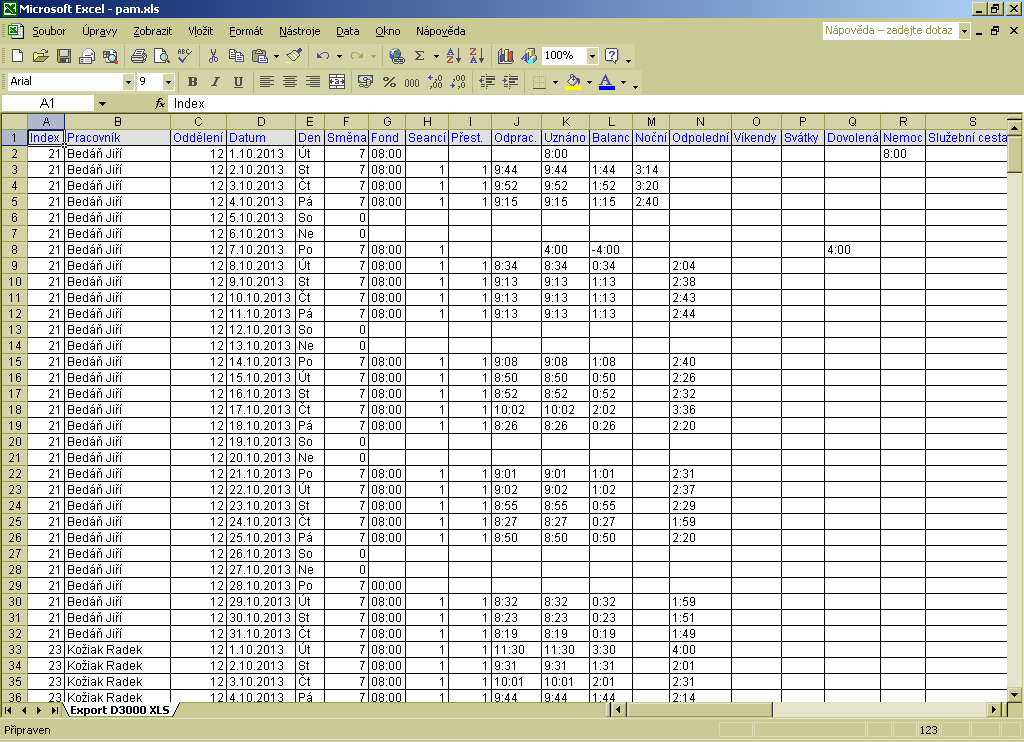Image resolution: width=1024 pixels, height=742 pixels.
Task: Open the Data menu
Action: 347,31
